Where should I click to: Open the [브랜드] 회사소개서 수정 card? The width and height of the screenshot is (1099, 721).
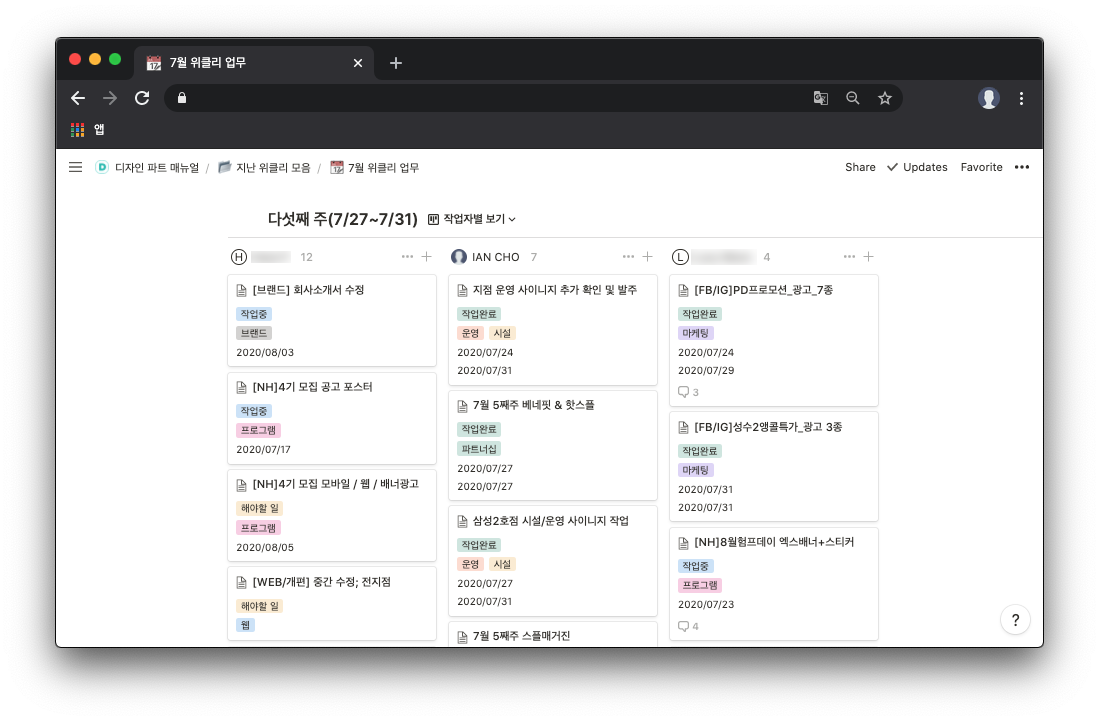(x=332, y=320)
